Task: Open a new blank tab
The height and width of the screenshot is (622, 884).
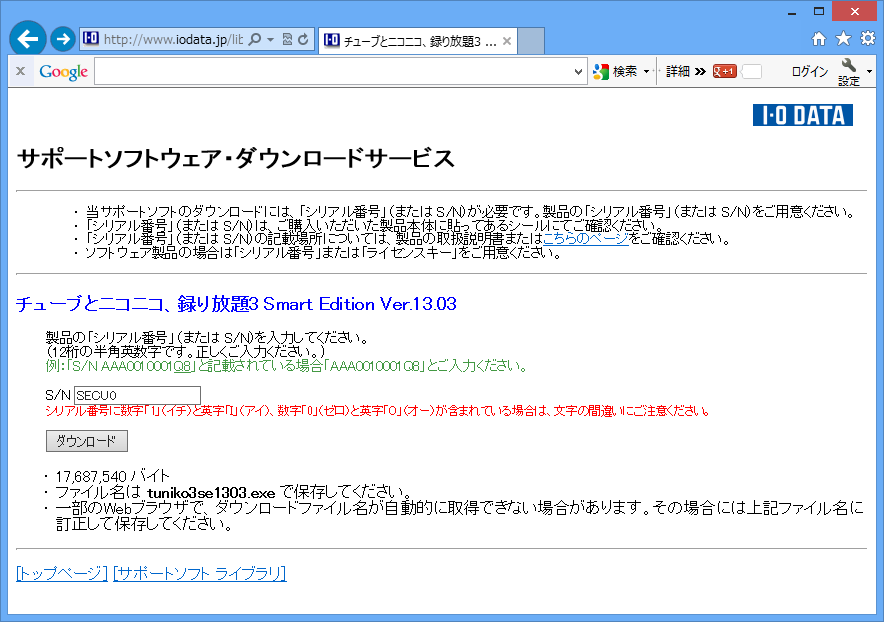Action: pyautogui.click(x=531, y=41)
